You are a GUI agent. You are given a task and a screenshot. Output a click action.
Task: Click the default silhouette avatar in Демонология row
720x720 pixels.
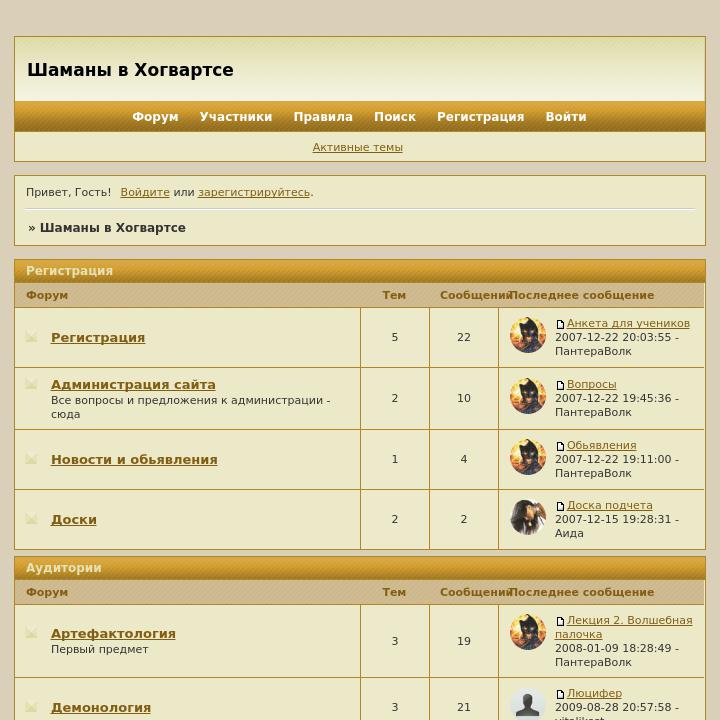pos(528,703)
